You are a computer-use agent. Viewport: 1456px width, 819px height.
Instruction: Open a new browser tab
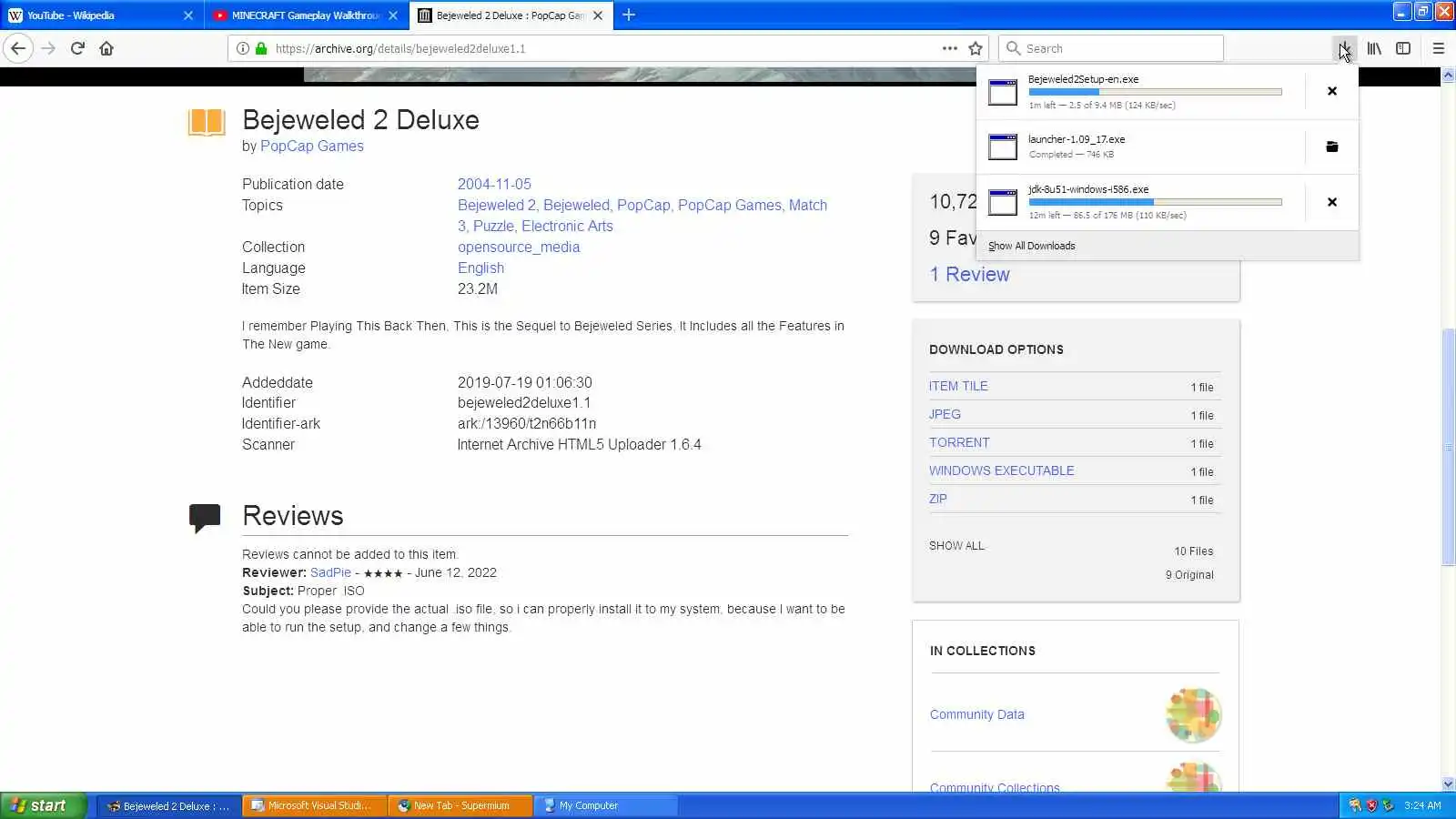pyautogui.click(x=629, y=15)
